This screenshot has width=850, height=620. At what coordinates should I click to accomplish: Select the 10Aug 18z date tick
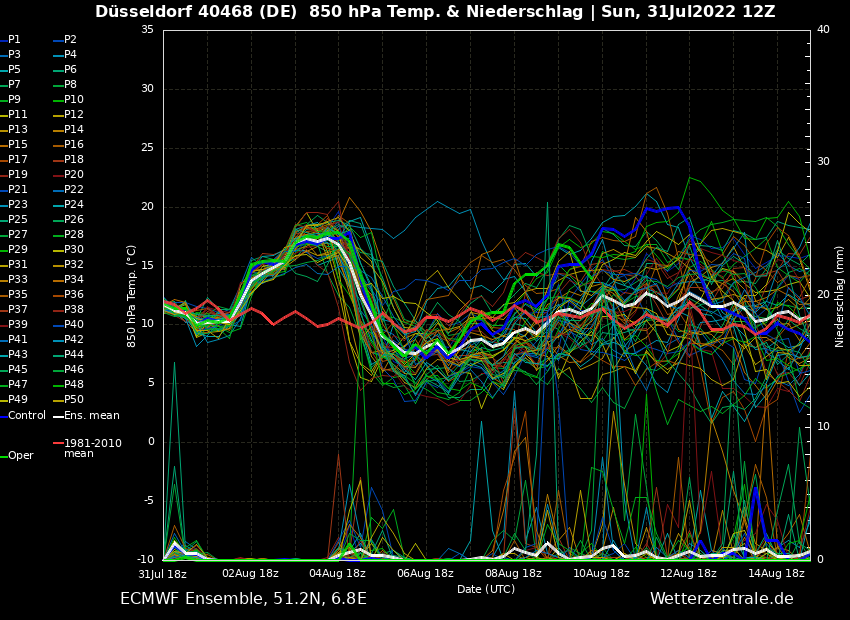601,574
